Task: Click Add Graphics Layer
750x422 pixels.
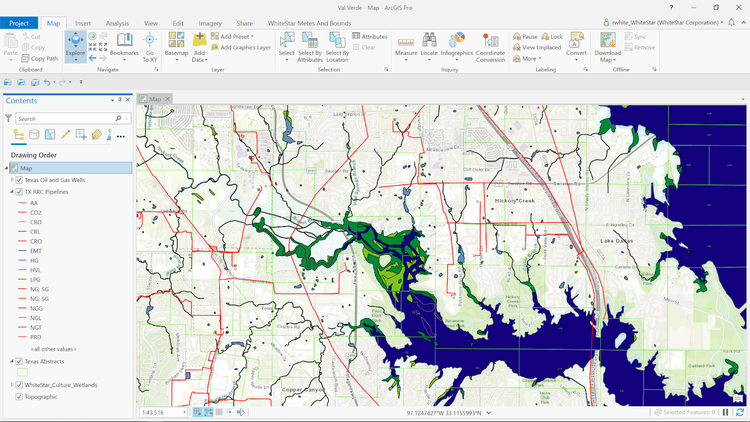Action: click(241, 47)
